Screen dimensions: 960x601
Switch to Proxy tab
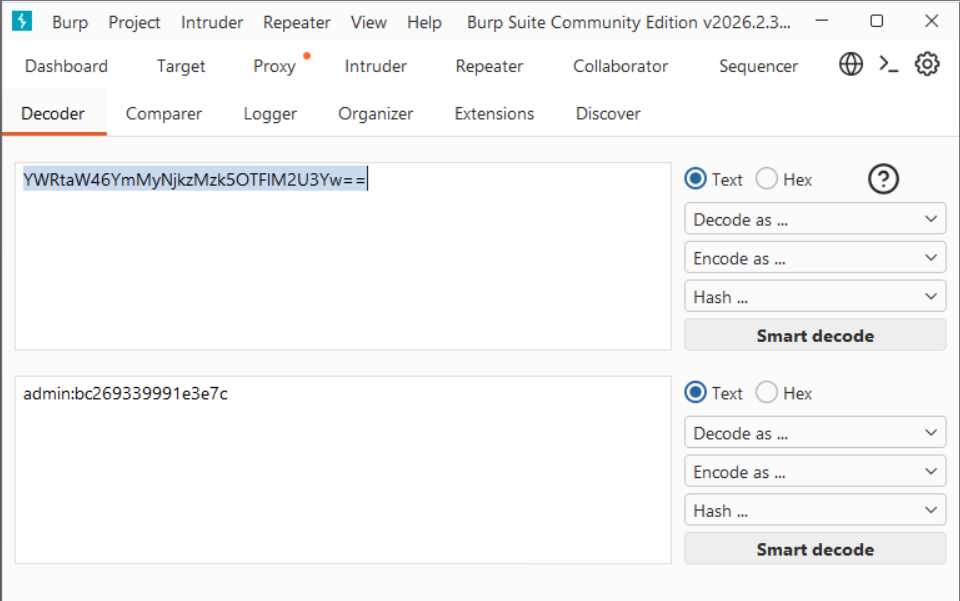point(274,66)
